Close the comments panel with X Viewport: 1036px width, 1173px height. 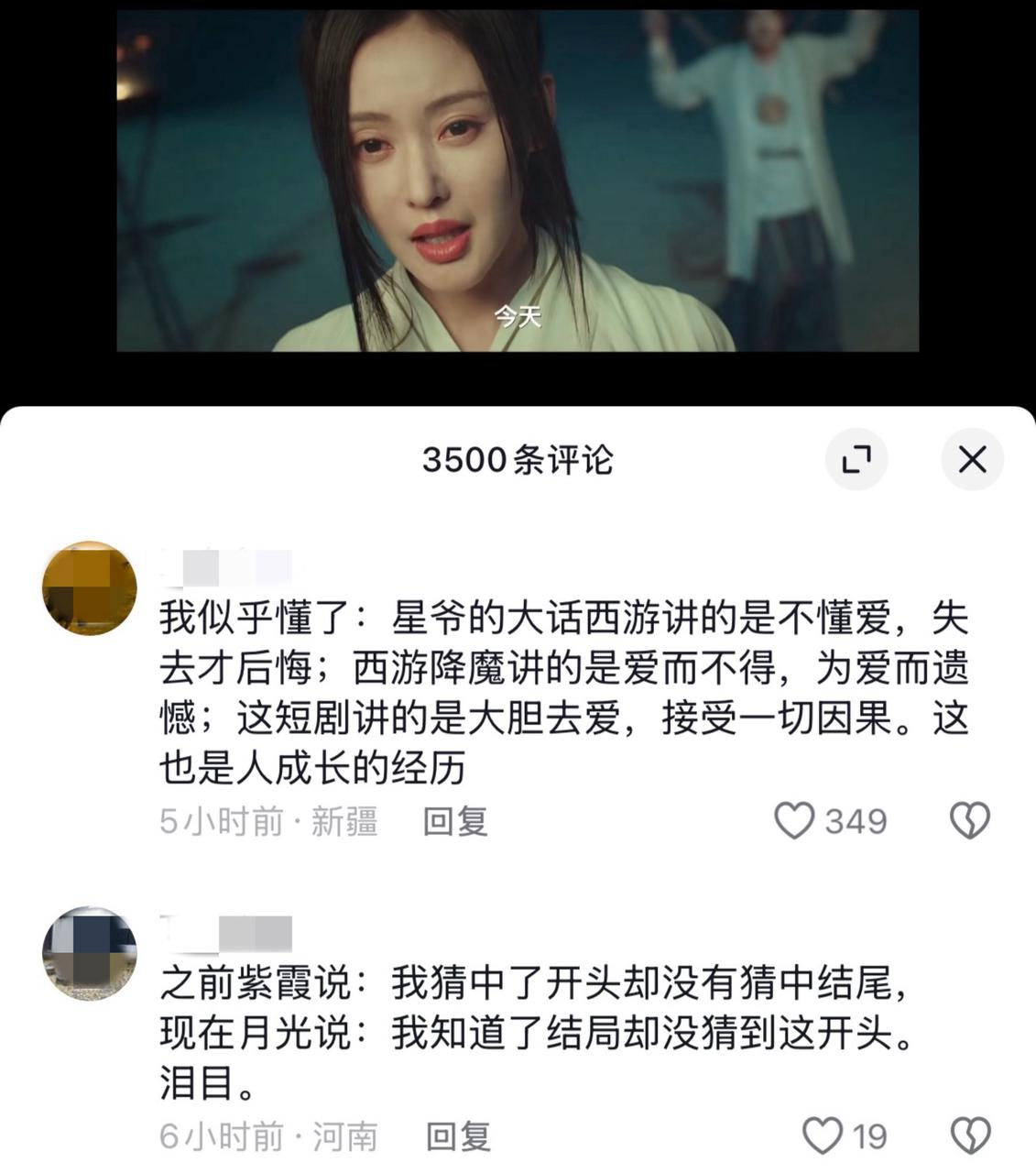click(x=973, y=458)
